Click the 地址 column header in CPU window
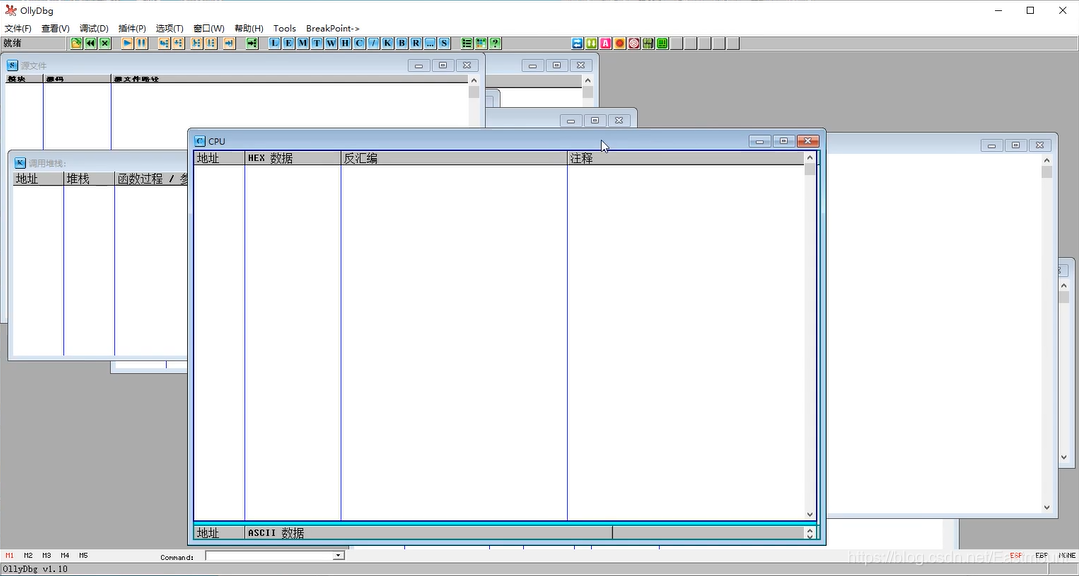1079x576 pixels. click(x=219, y=158)
